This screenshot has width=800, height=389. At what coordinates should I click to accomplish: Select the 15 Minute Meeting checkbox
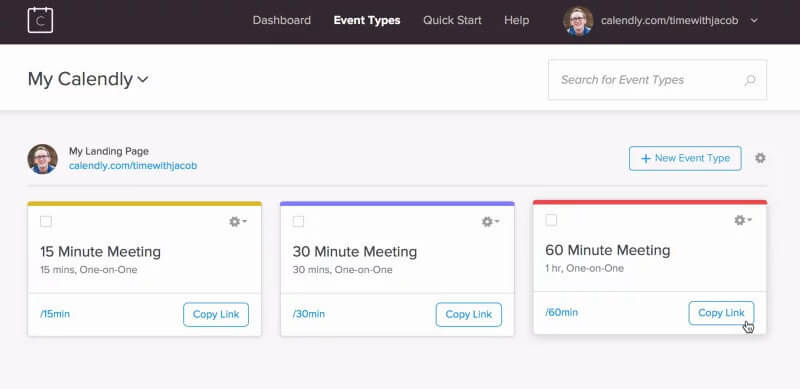(x=46, y=222)
